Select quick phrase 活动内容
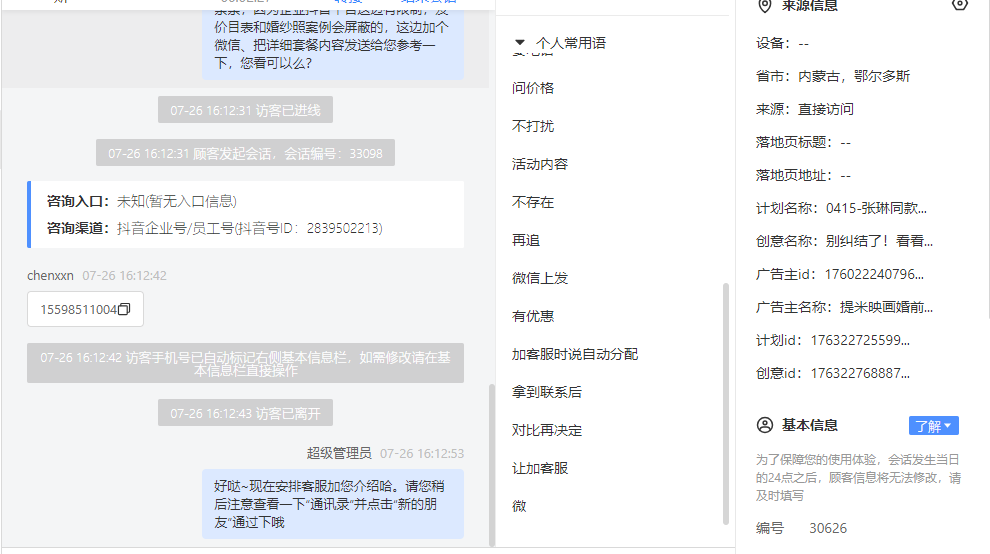This screenshot has height=554, width=990. (x=540, y=164)
